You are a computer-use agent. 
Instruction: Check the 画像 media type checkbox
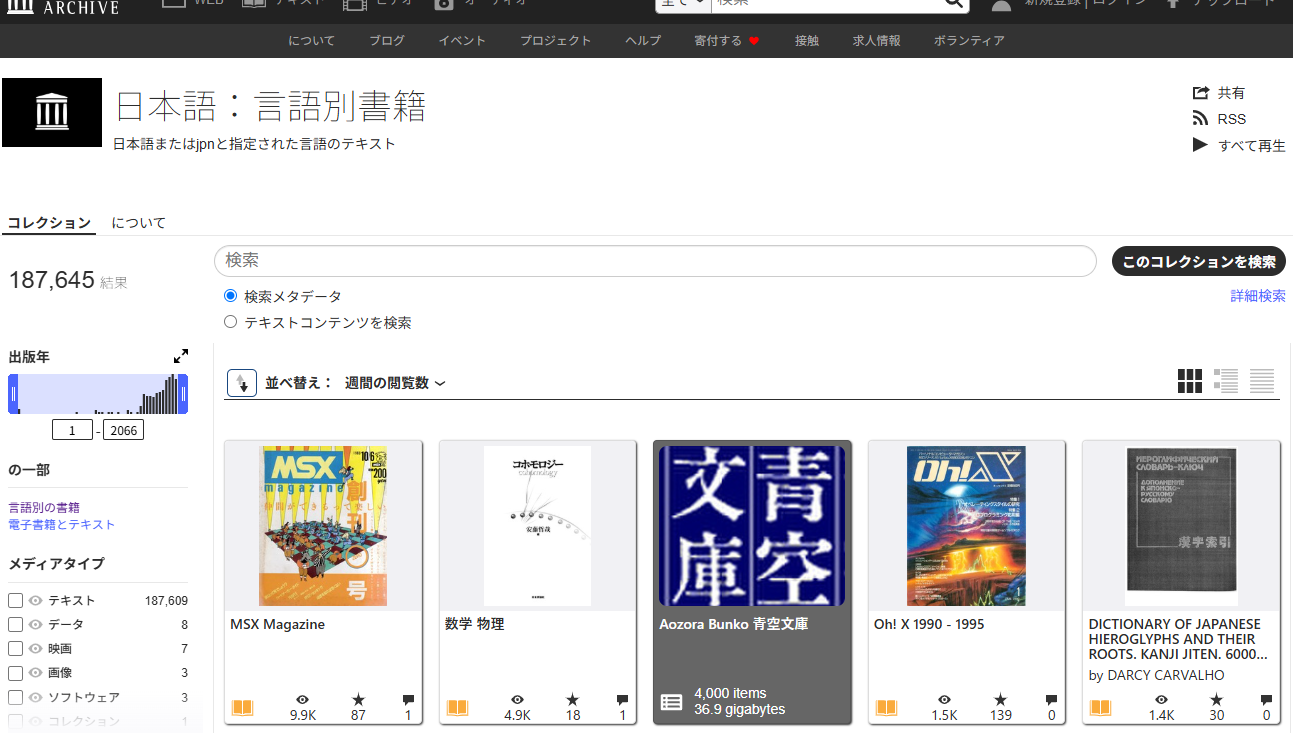click(15, 673)
